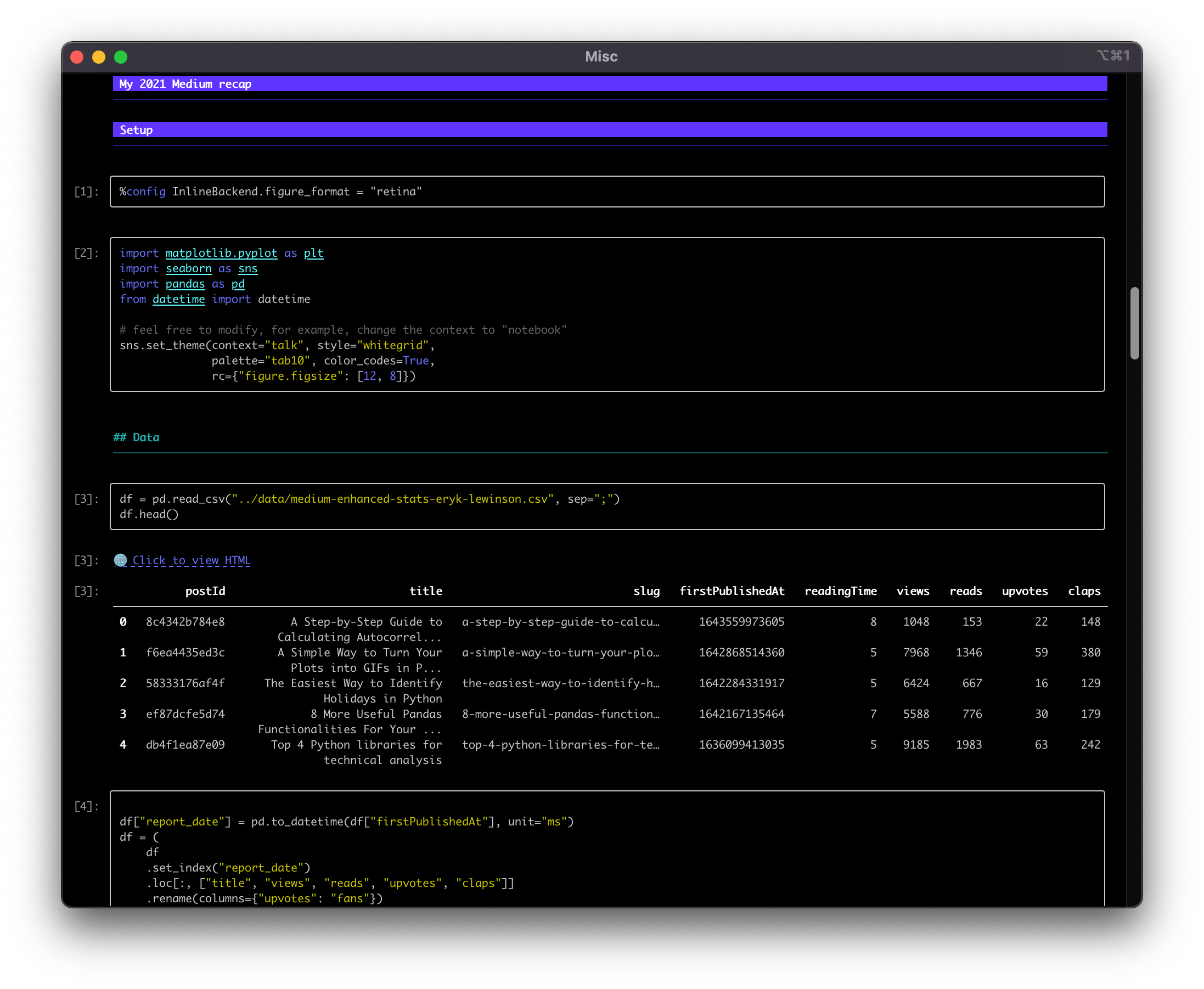This screenshot has height=989, width=1204.
Task: Click the globe icon beside view HTML
Action: tap(120, 560)
